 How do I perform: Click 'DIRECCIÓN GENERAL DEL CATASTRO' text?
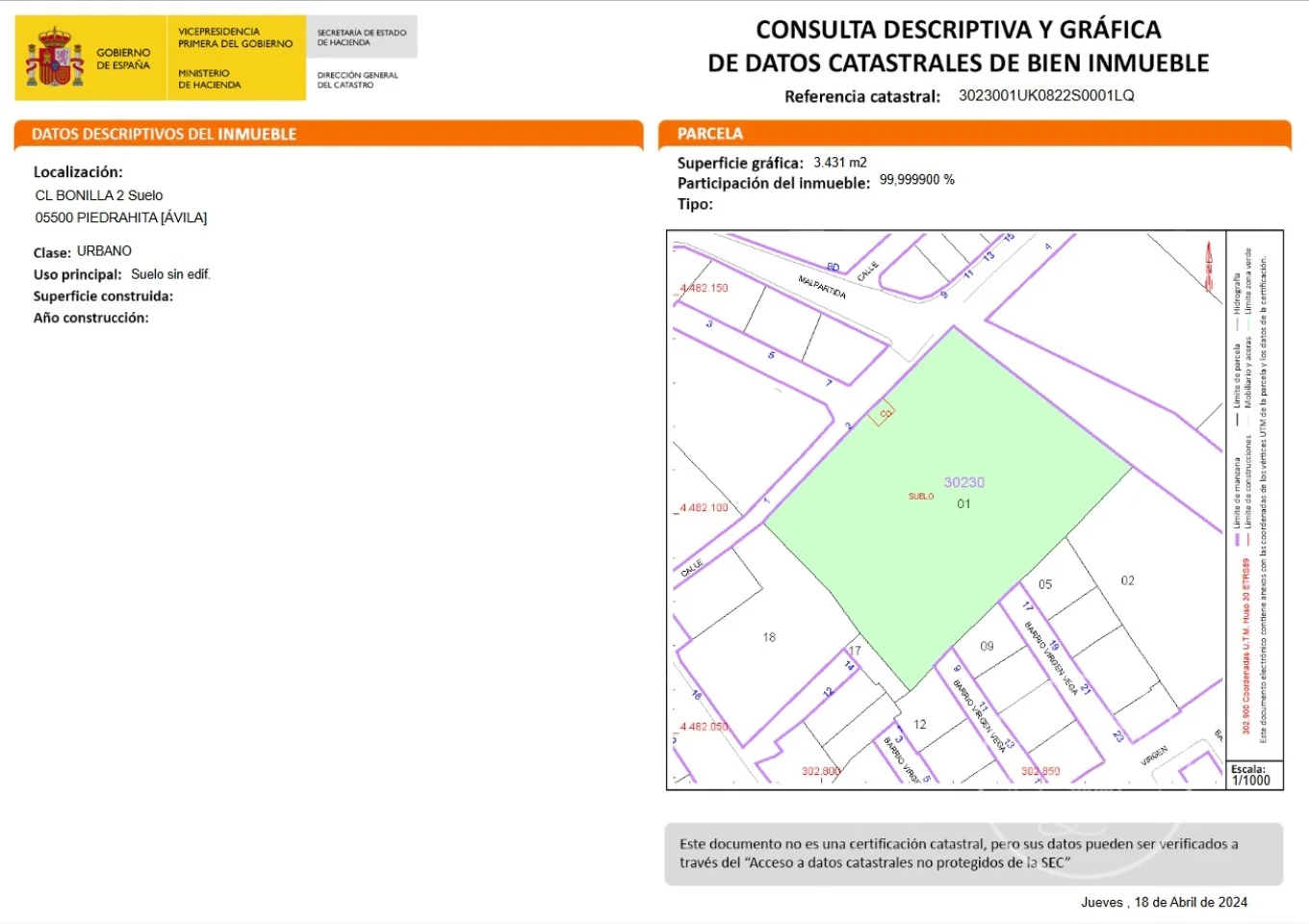(357, 80)
